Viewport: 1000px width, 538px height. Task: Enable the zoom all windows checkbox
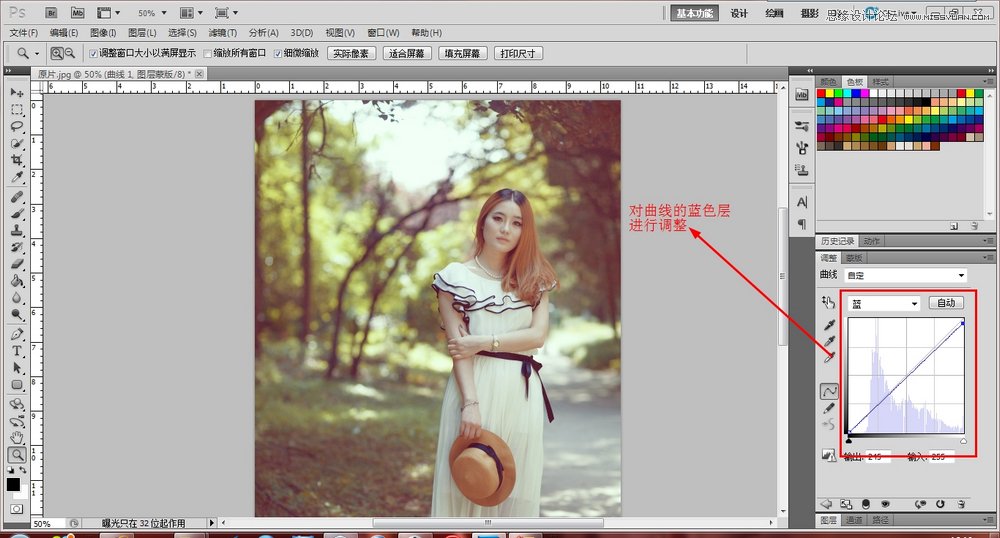click(x=207, y=54)
